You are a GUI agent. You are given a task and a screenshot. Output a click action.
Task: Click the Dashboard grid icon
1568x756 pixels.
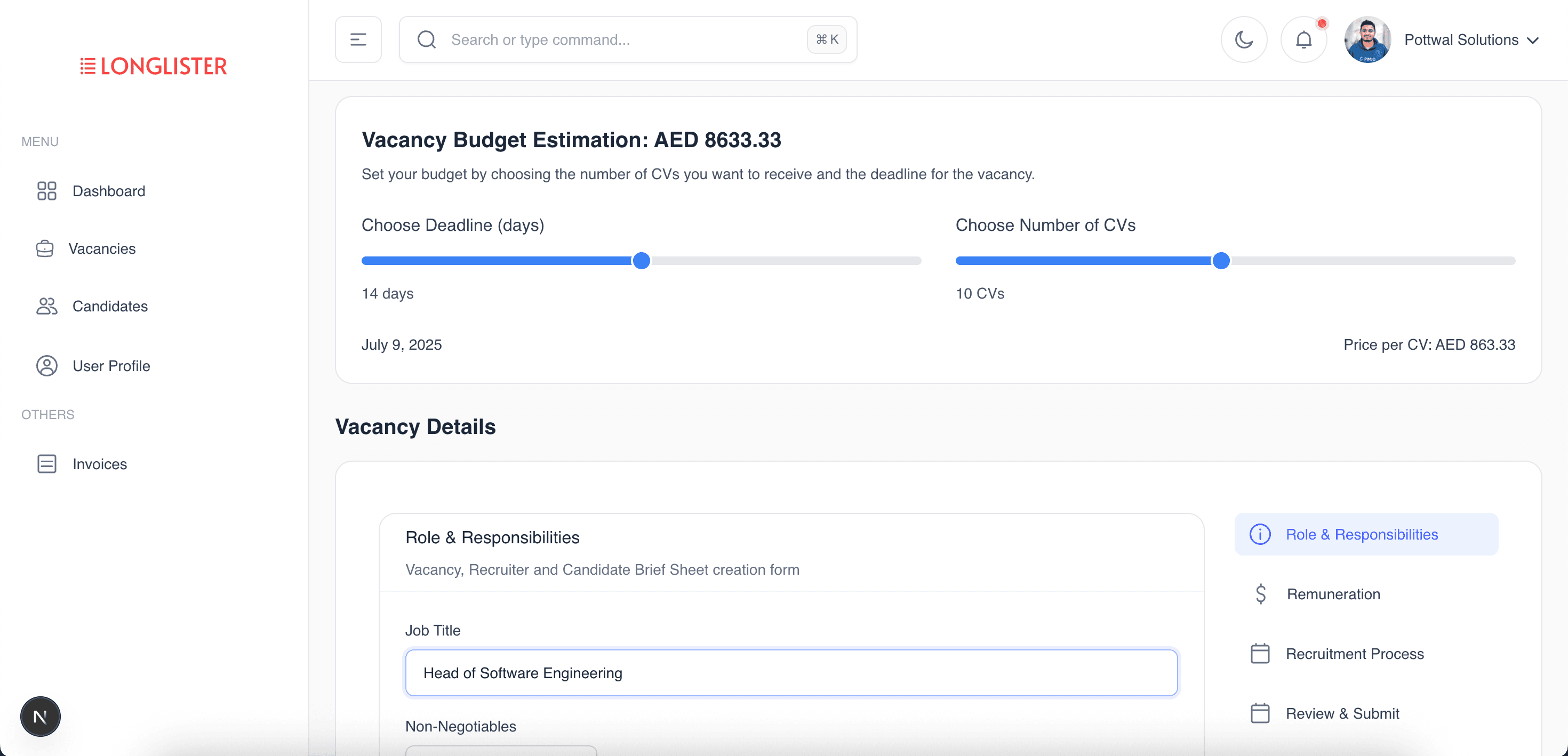point(46,191)
